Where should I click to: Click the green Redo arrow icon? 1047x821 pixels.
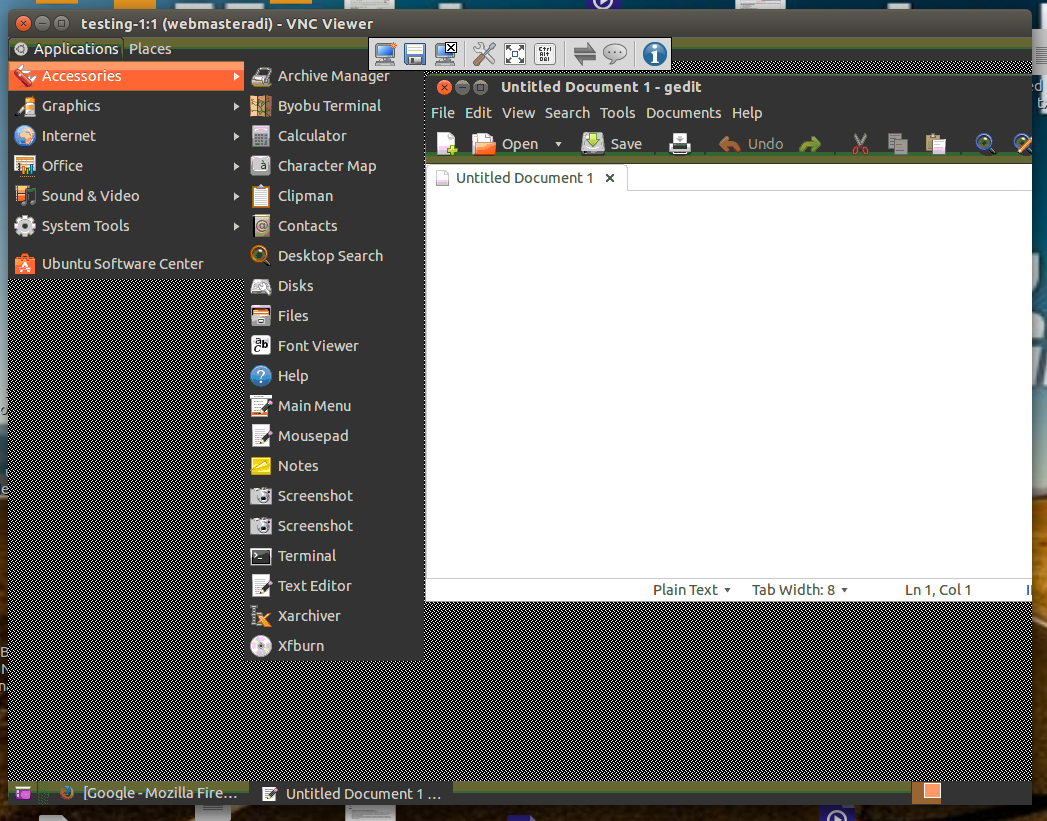coord(810,144)
